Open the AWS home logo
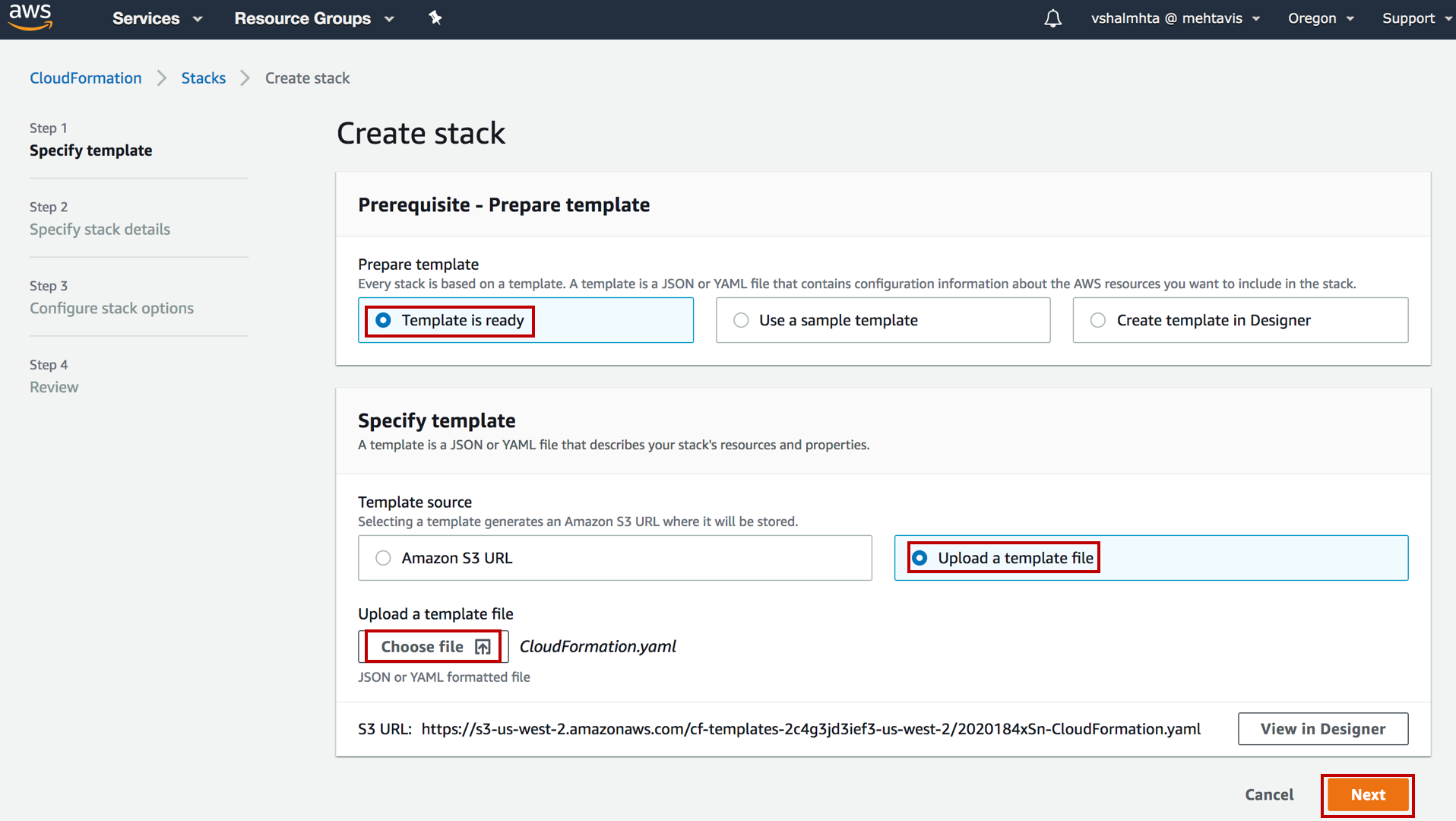This screenshot has height=821, width=1456. (x=30, y=17)
